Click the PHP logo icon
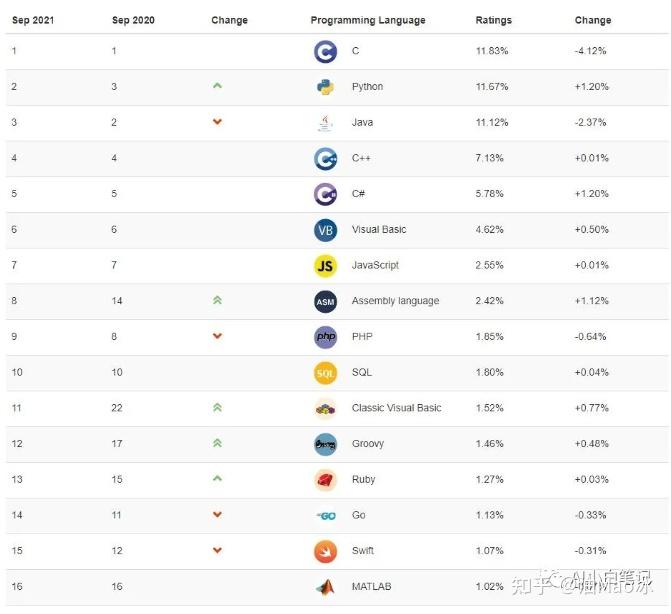 click(325, 337)
